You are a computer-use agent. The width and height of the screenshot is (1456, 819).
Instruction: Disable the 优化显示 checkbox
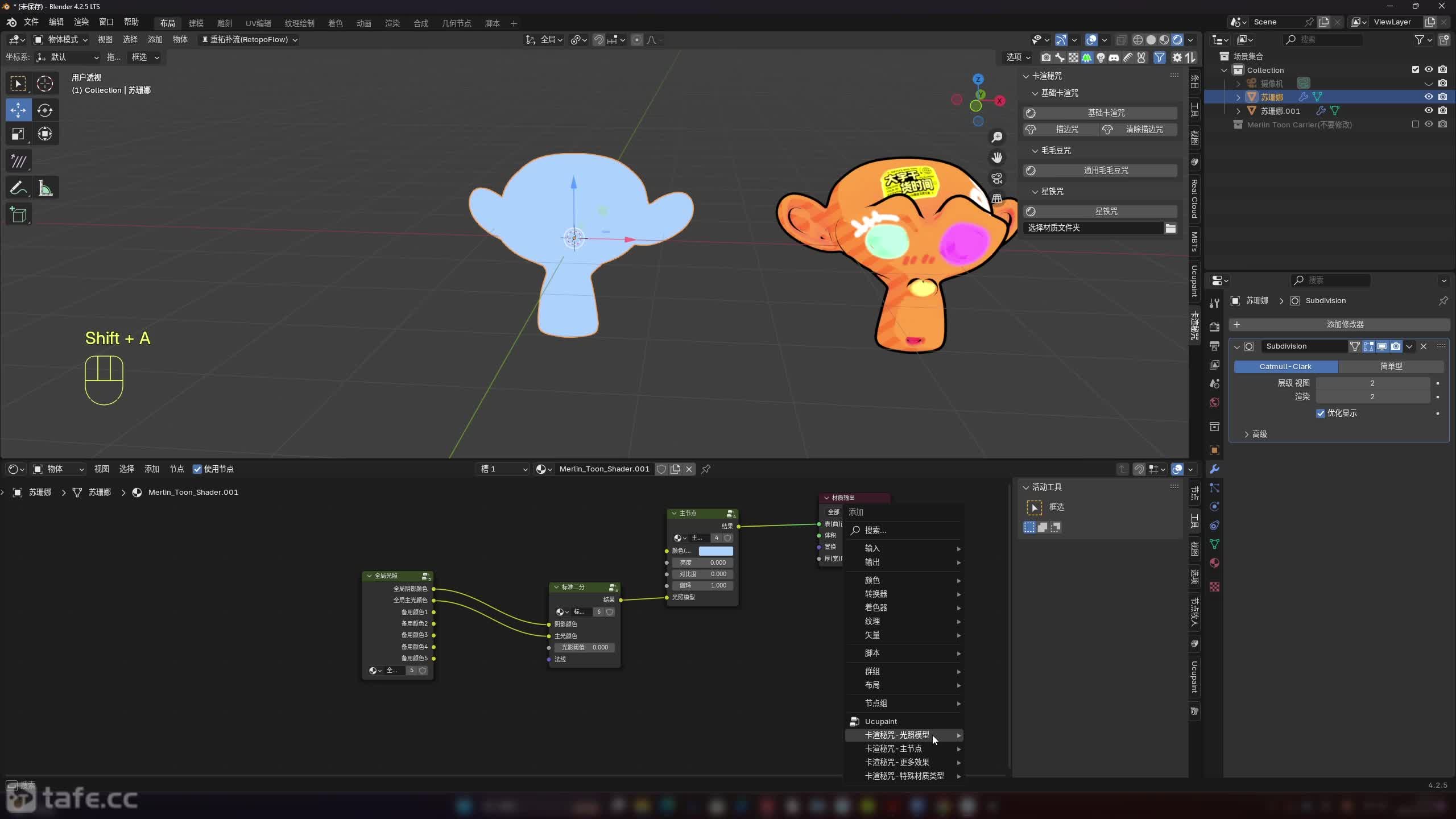[1321, 413]
